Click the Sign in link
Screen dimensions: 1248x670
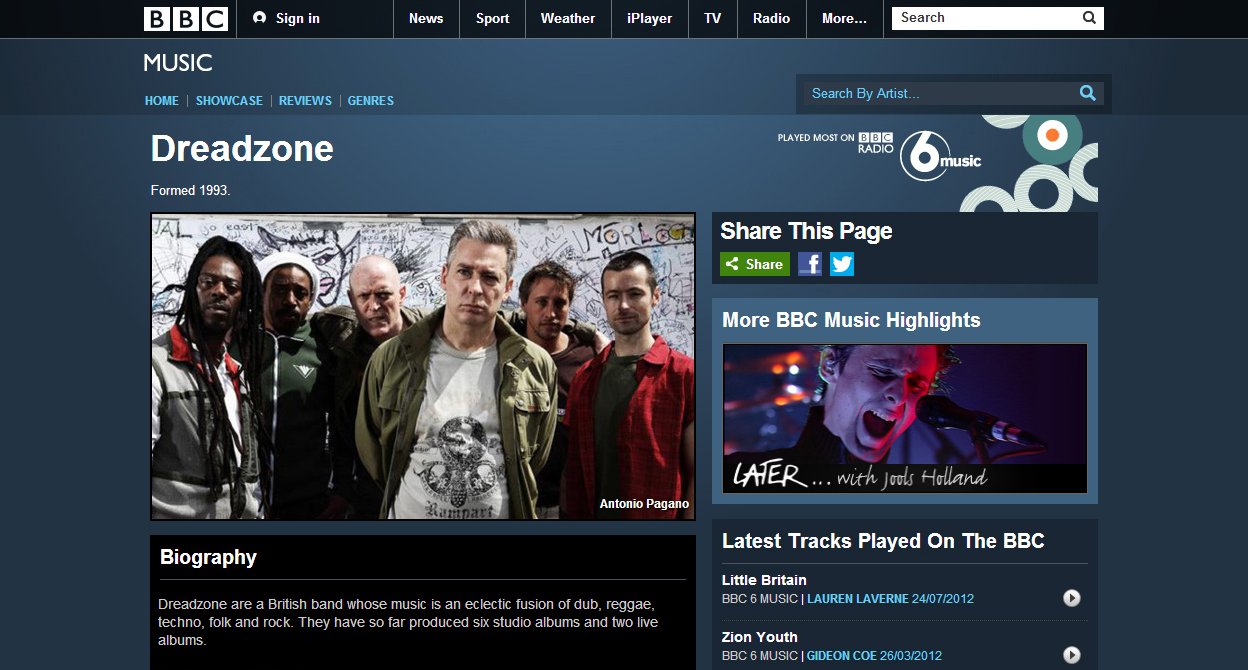[298, 18]
